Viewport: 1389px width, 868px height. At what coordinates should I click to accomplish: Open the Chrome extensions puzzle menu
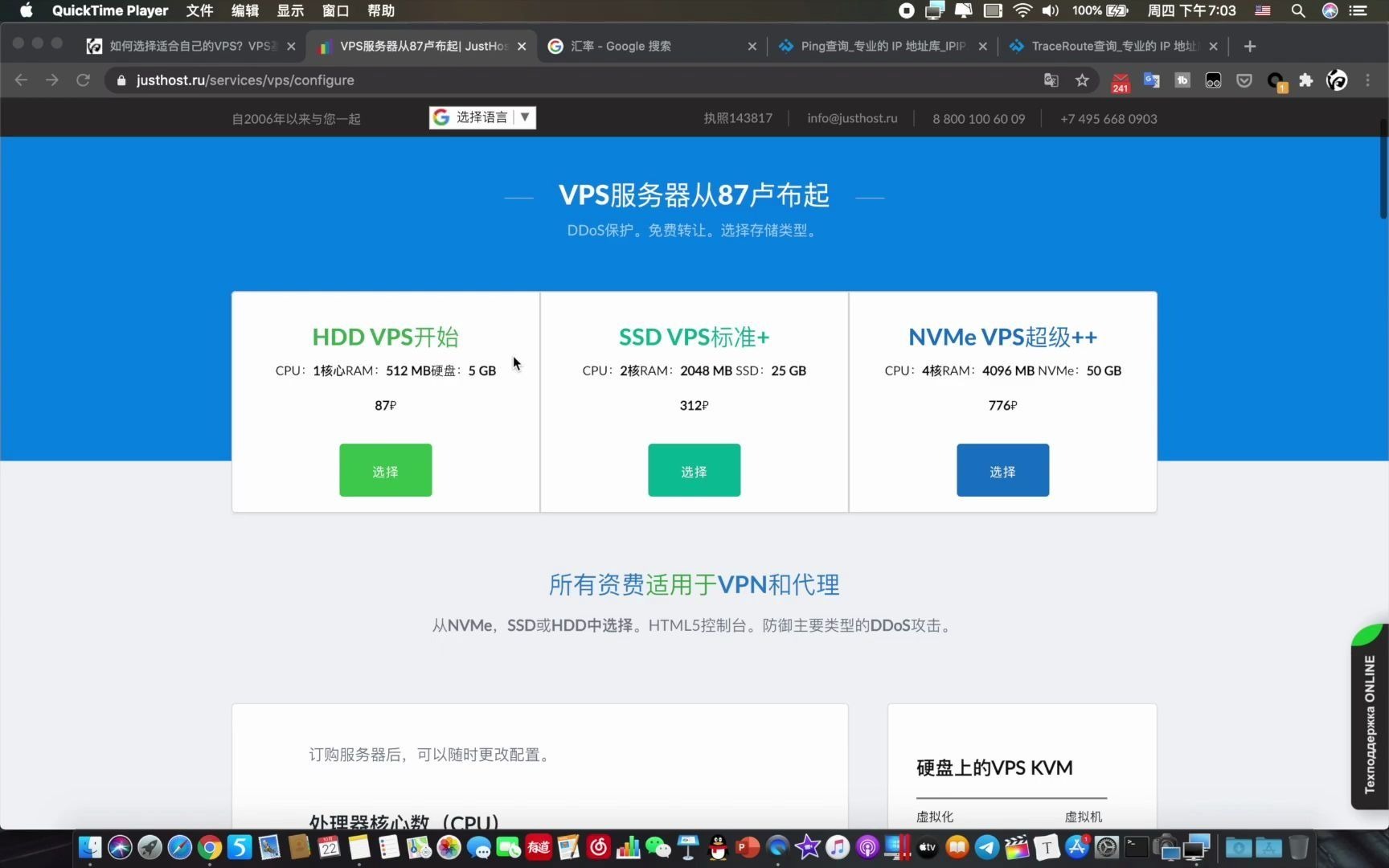coord(1305,80)
